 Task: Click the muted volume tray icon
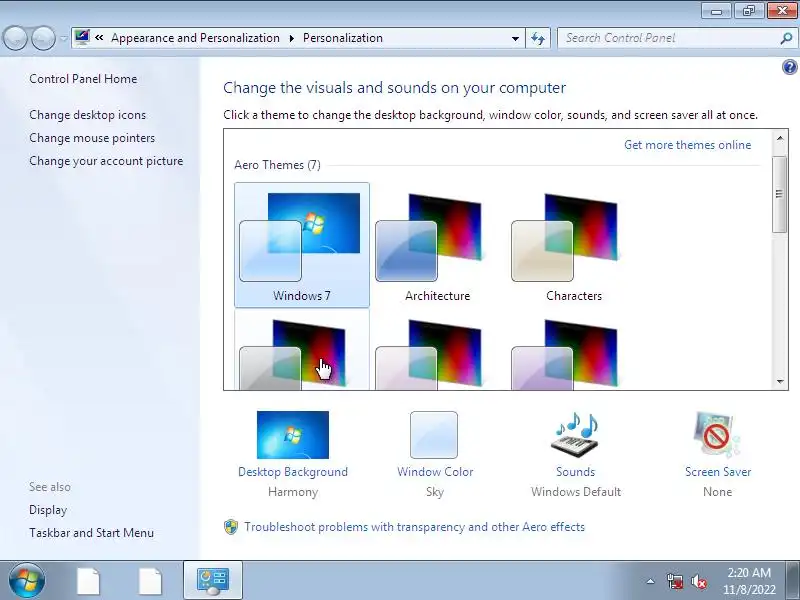pyautogui.click(x=698, y=581)
